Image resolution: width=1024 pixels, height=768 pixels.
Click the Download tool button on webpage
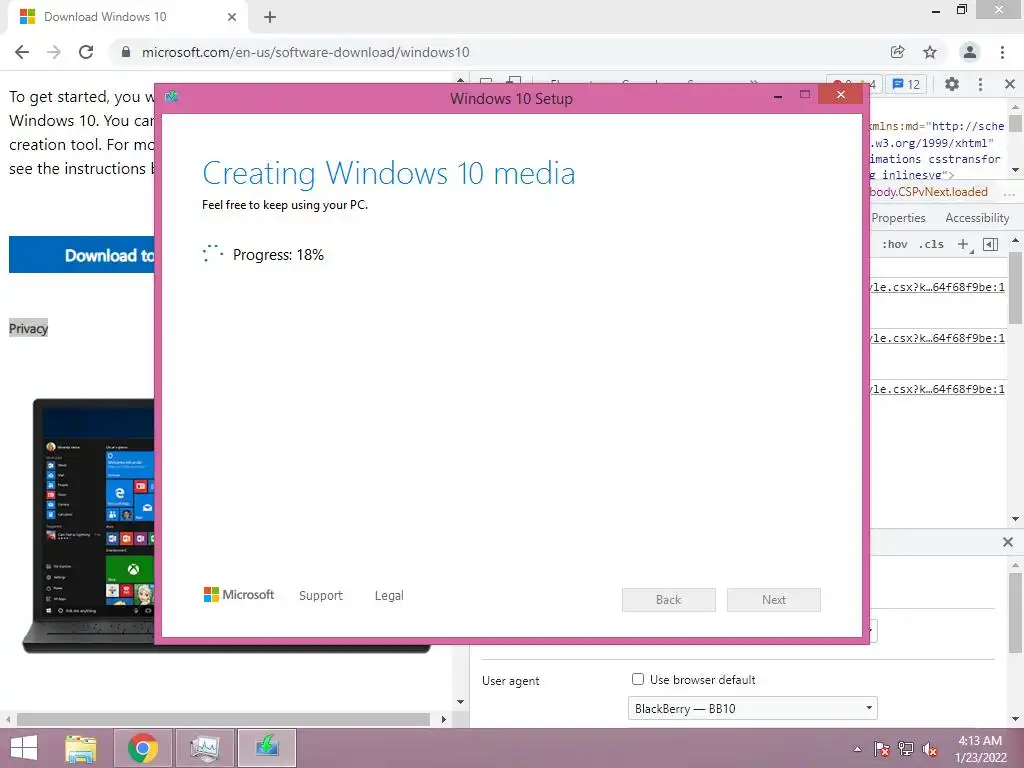pos(82,255)
